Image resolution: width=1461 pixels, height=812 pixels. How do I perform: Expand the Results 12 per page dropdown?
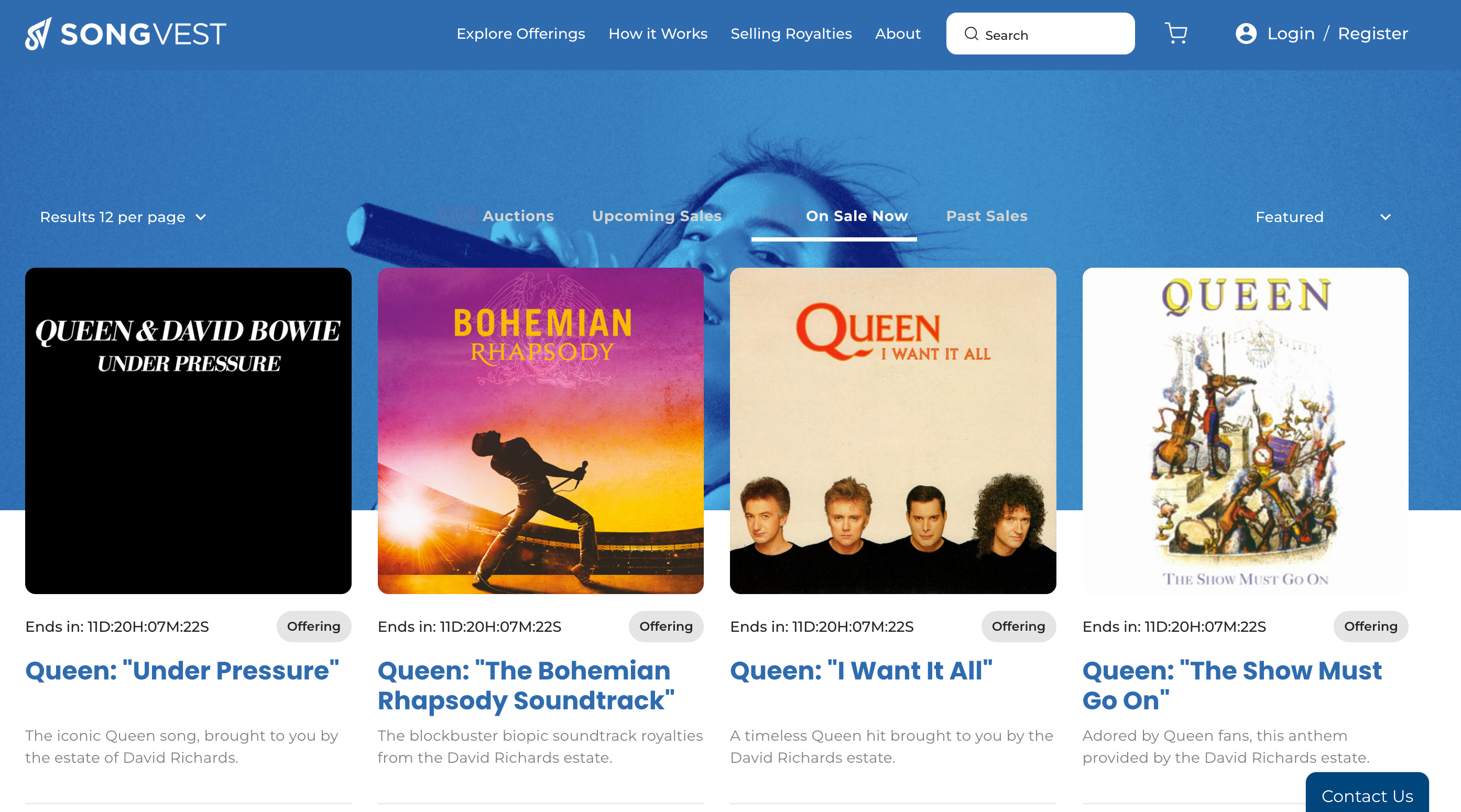pyautogui.click(x=123, y=217)
